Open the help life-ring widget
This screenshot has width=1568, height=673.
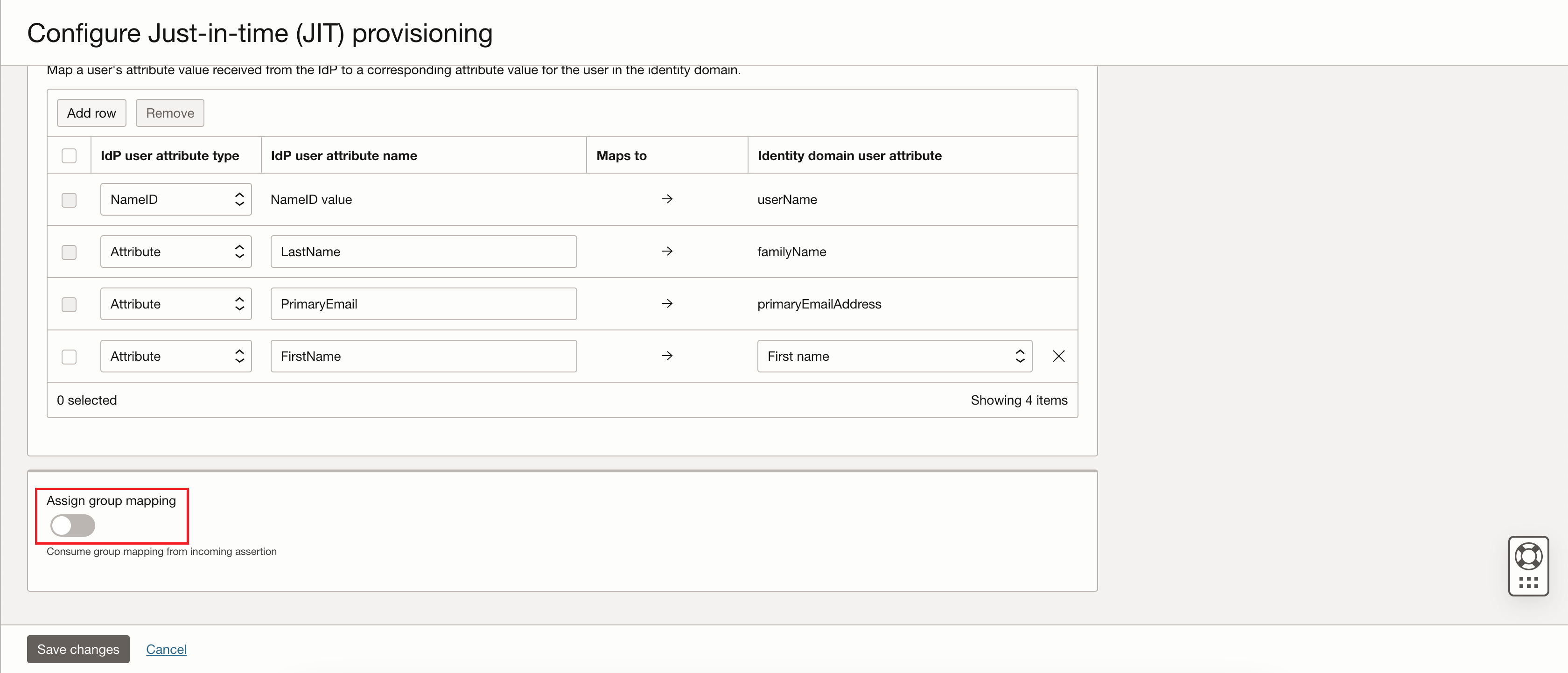pos(1528,555)
